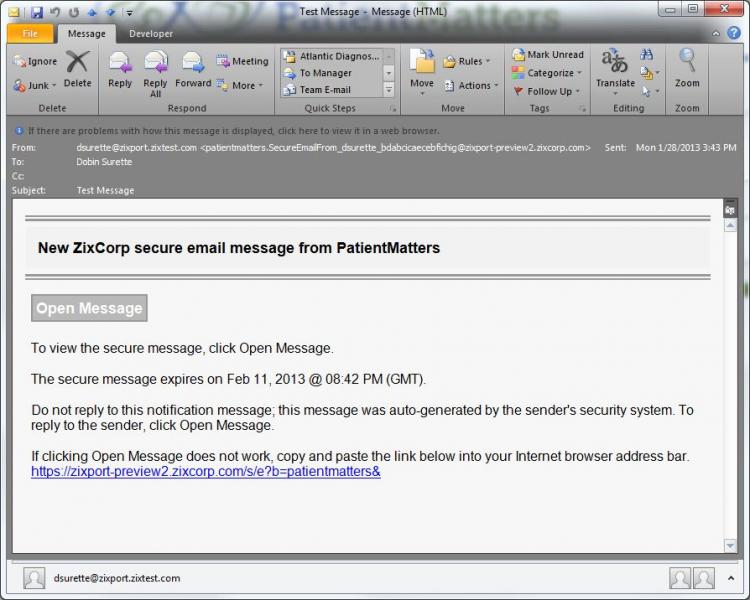This screenshot has width=750, height=600.
Task: Click the Find binoculars icon
Action: (x=647, y=54)
